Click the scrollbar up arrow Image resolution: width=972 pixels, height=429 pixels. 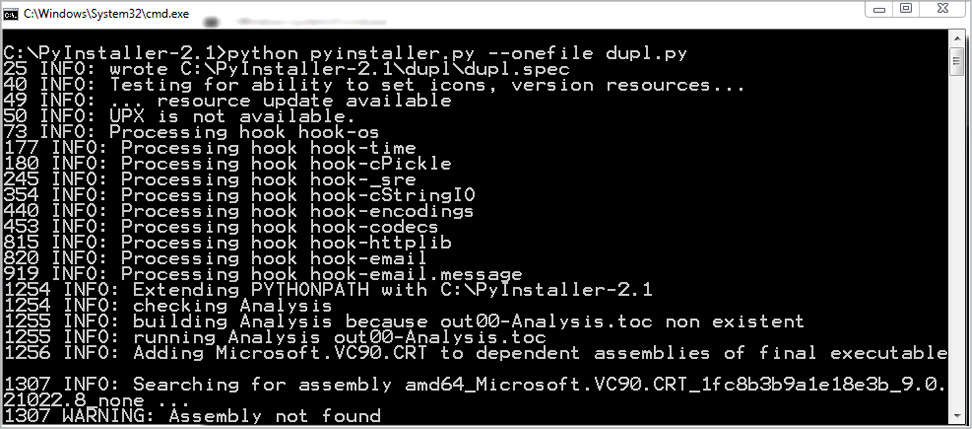click(957, 40)
